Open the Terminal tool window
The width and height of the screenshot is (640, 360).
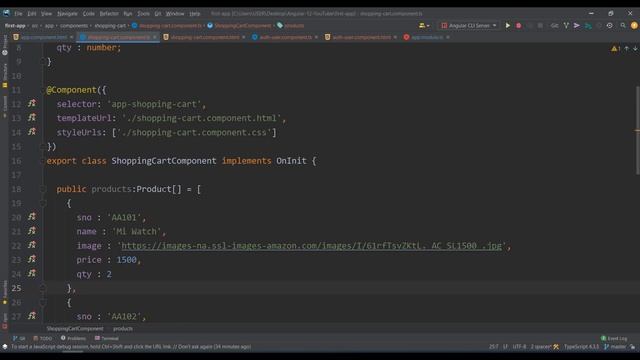pos(107,338)
